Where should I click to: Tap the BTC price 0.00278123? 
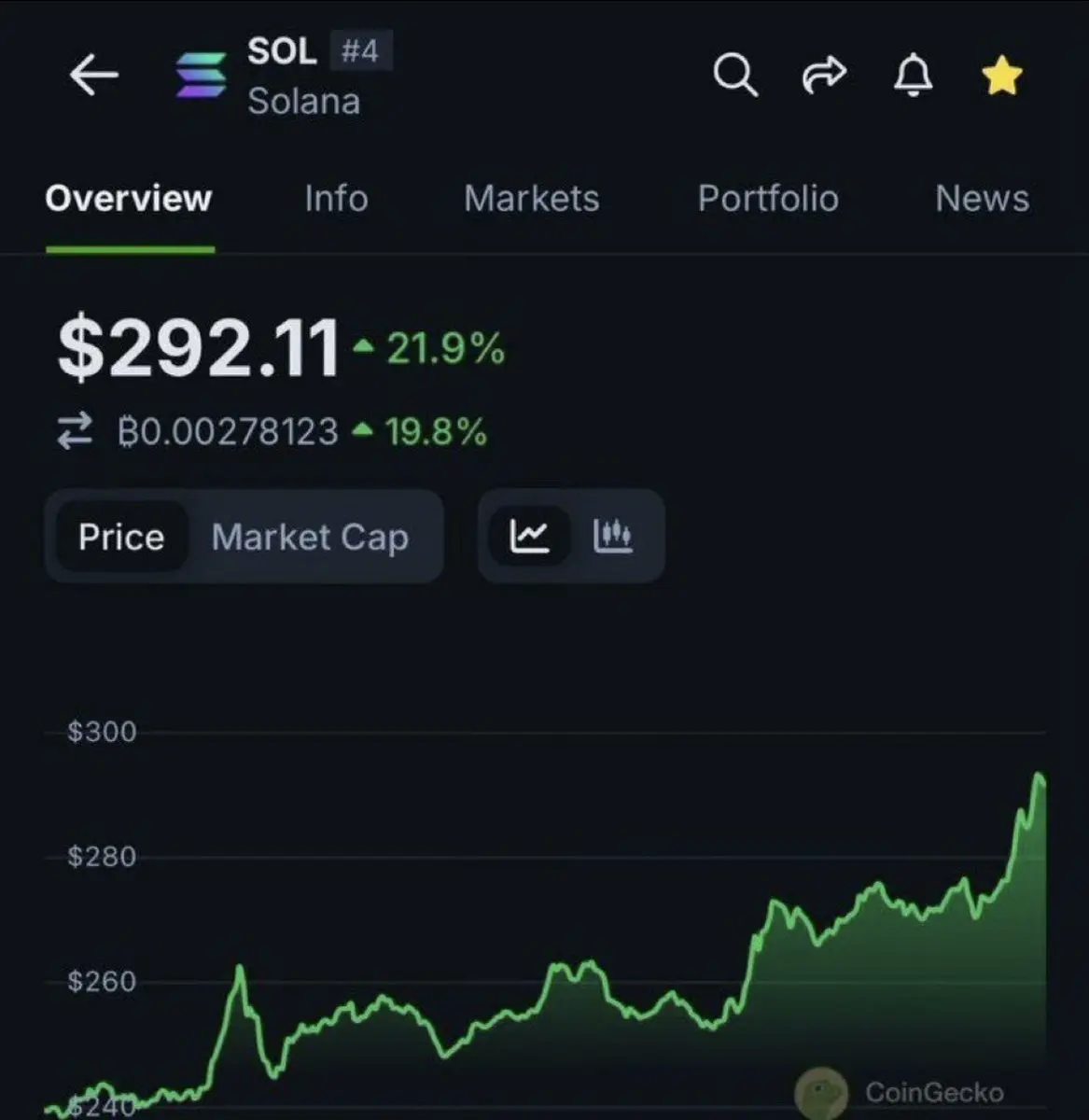point(229,432)
